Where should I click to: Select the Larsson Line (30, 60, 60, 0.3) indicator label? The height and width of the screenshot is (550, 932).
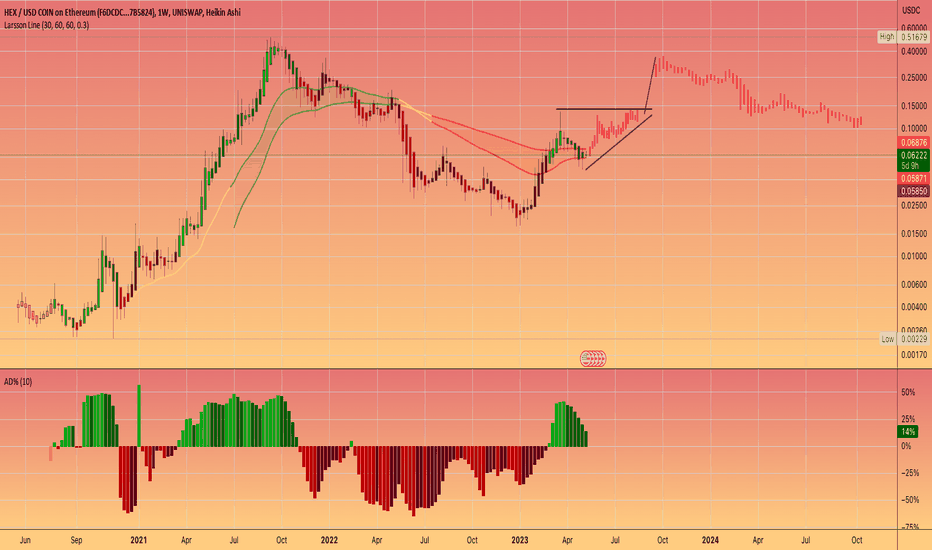point(46,25)
